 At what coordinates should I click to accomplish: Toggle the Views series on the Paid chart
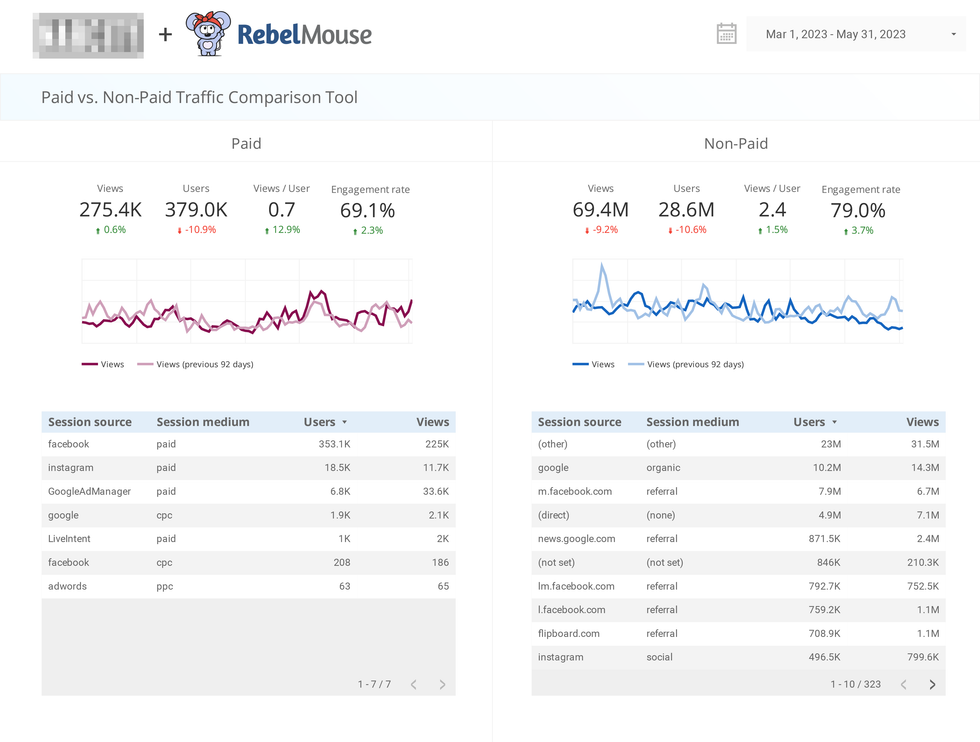[x=102, y=364]
